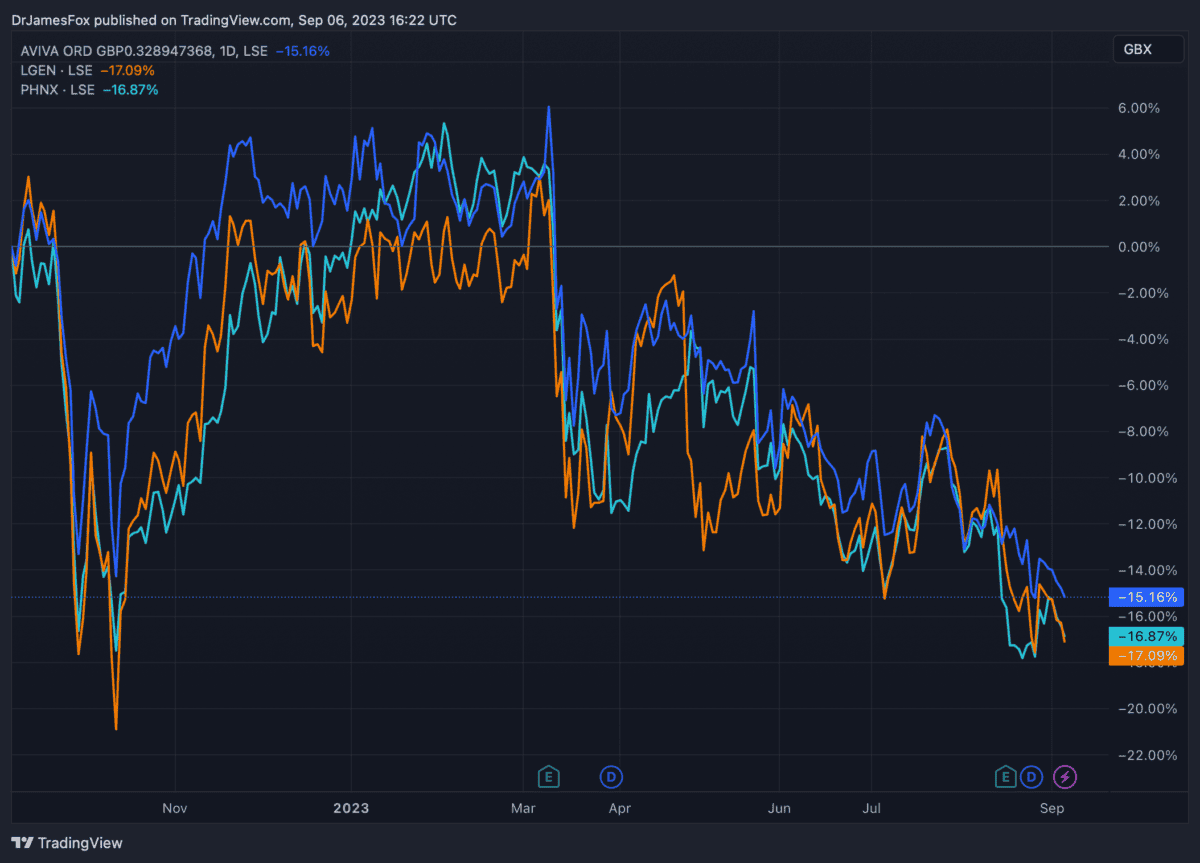Click the teal -16.87% price scale label
The image size is (1200, 863).
click(1146, 636)
